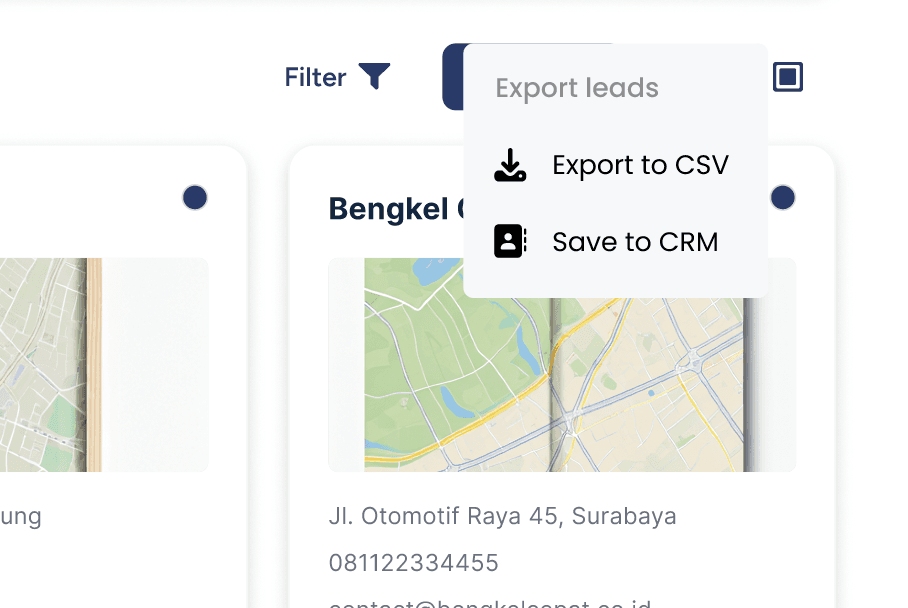Click the download icon beside Export to CSV
The width and height of the screenshot is (908, 608).
coord(510,165)
